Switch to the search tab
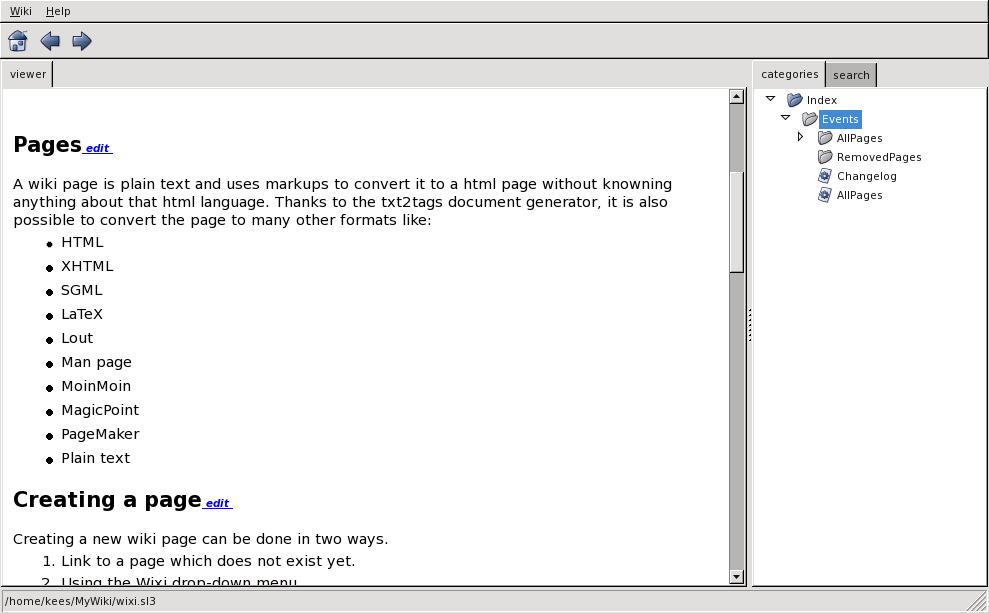Viewport: 989px width, 613px height. [851, 75]
